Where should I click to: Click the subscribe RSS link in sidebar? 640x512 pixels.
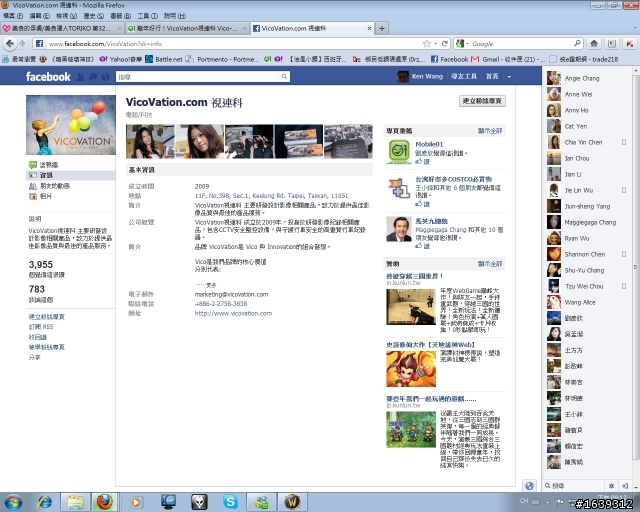[x=41, y=327]
